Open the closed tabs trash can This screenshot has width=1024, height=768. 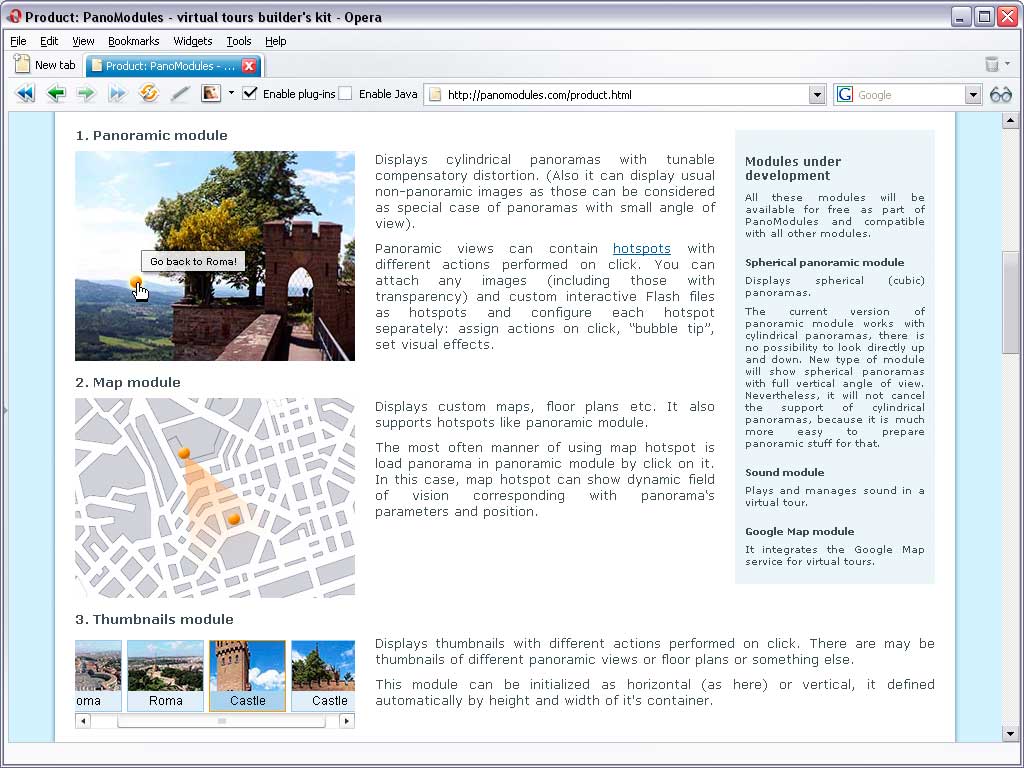click(992, 64)
